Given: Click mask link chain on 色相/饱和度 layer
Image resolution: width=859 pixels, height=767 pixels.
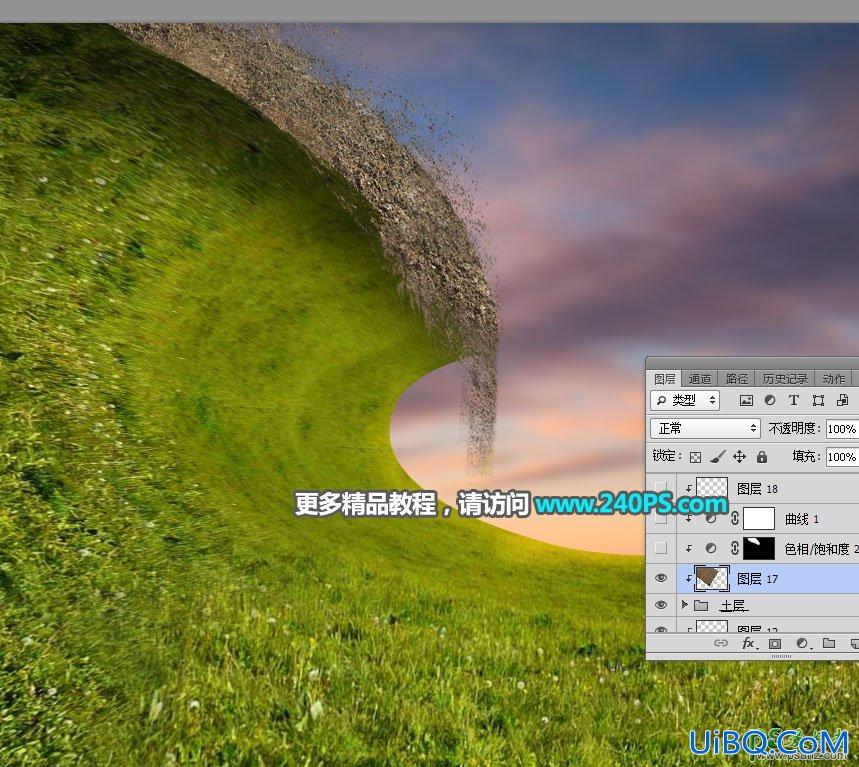Looking at the screenshot, I should coord(735,548).
